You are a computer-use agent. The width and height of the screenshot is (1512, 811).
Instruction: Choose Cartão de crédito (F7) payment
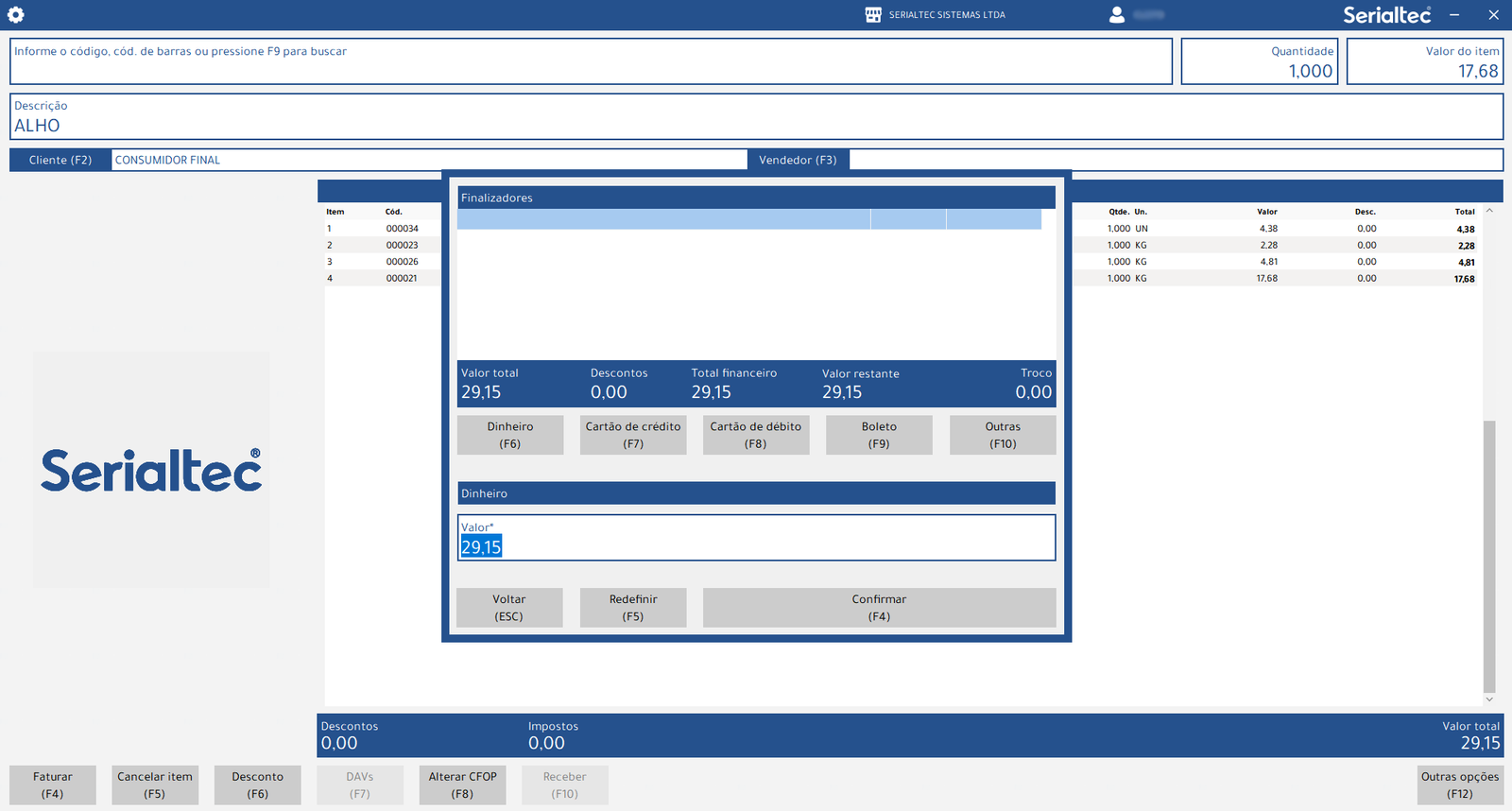click(633, 435)
